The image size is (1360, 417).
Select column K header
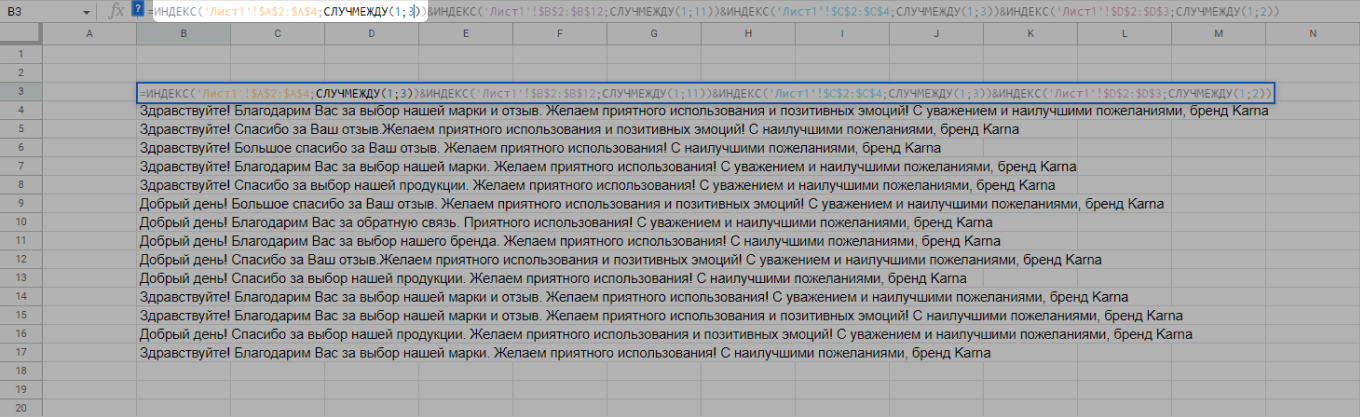(1031, 35)
